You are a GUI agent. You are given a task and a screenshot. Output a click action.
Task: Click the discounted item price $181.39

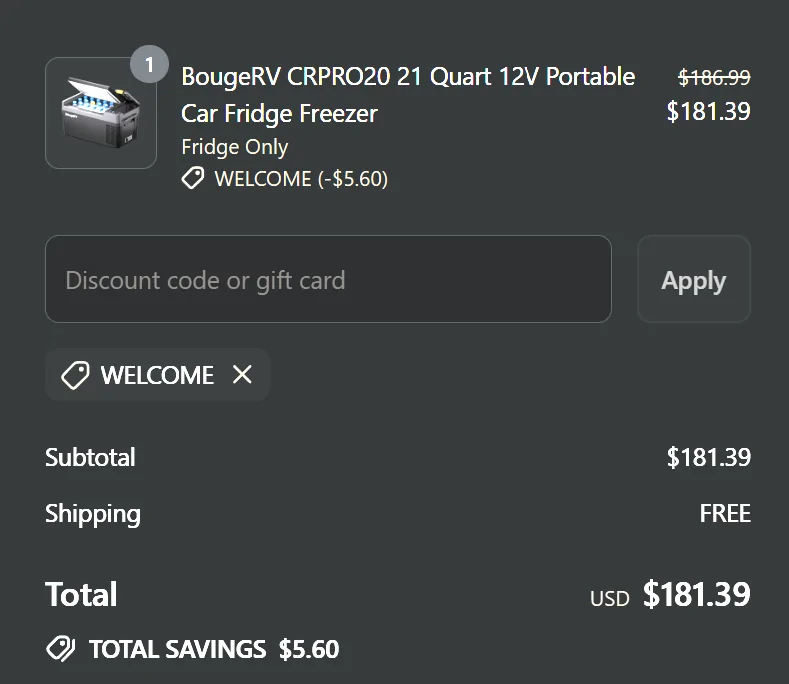pyautogui.click(x=708, y=111)
